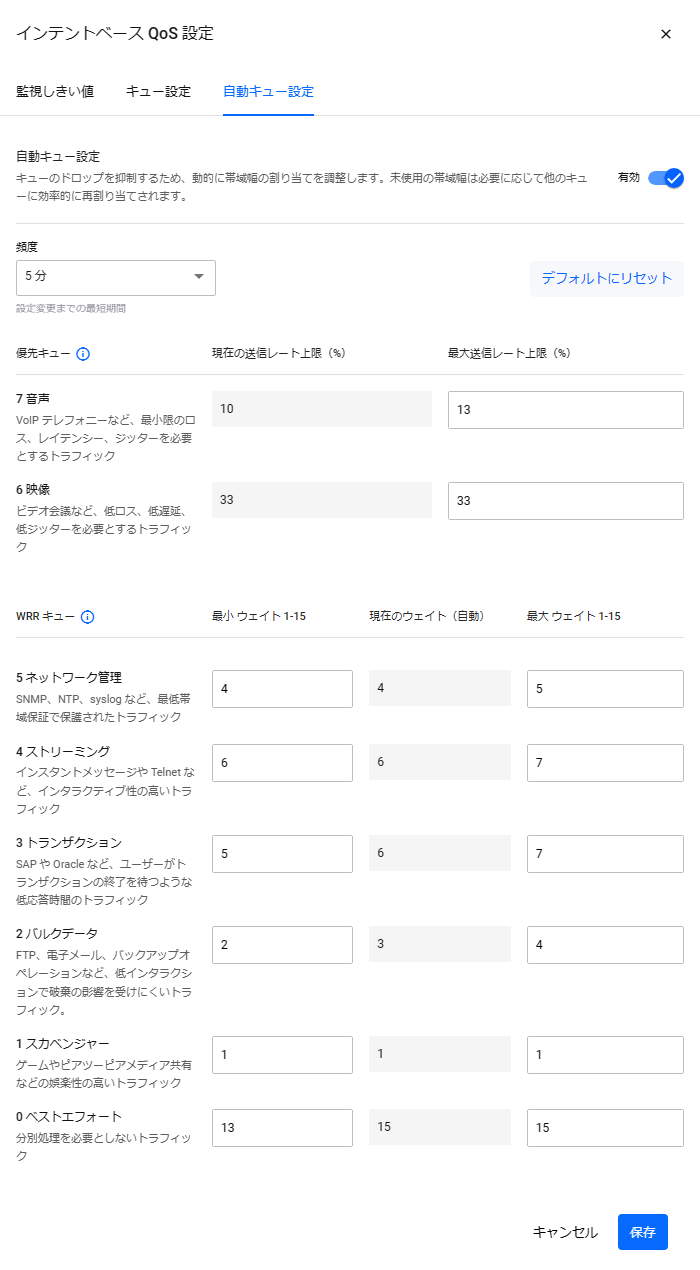Click the info icon beside 優先キュー

point(83,354)
